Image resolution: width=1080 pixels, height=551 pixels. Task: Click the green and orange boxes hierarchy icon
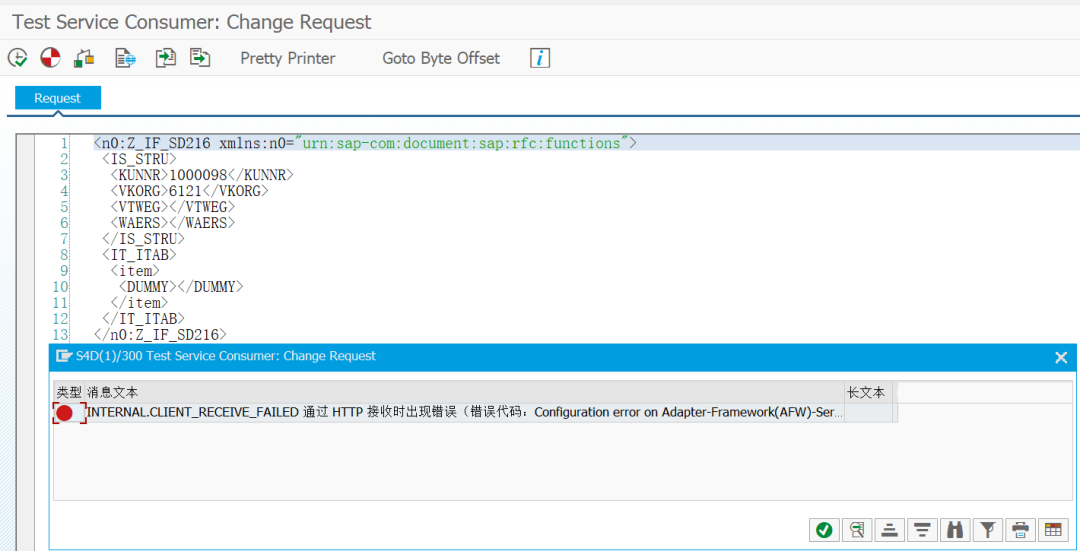coord(84,58)
